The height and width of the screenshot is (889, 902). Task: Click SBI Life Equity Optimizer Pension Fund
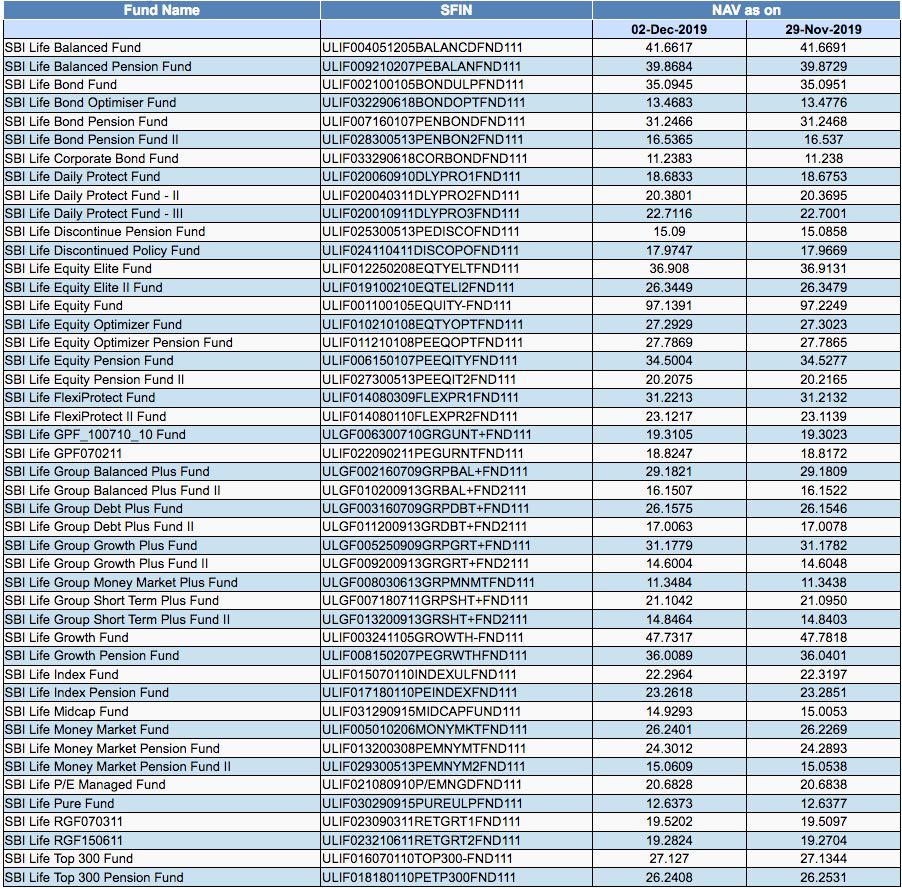tap(119, 342)
